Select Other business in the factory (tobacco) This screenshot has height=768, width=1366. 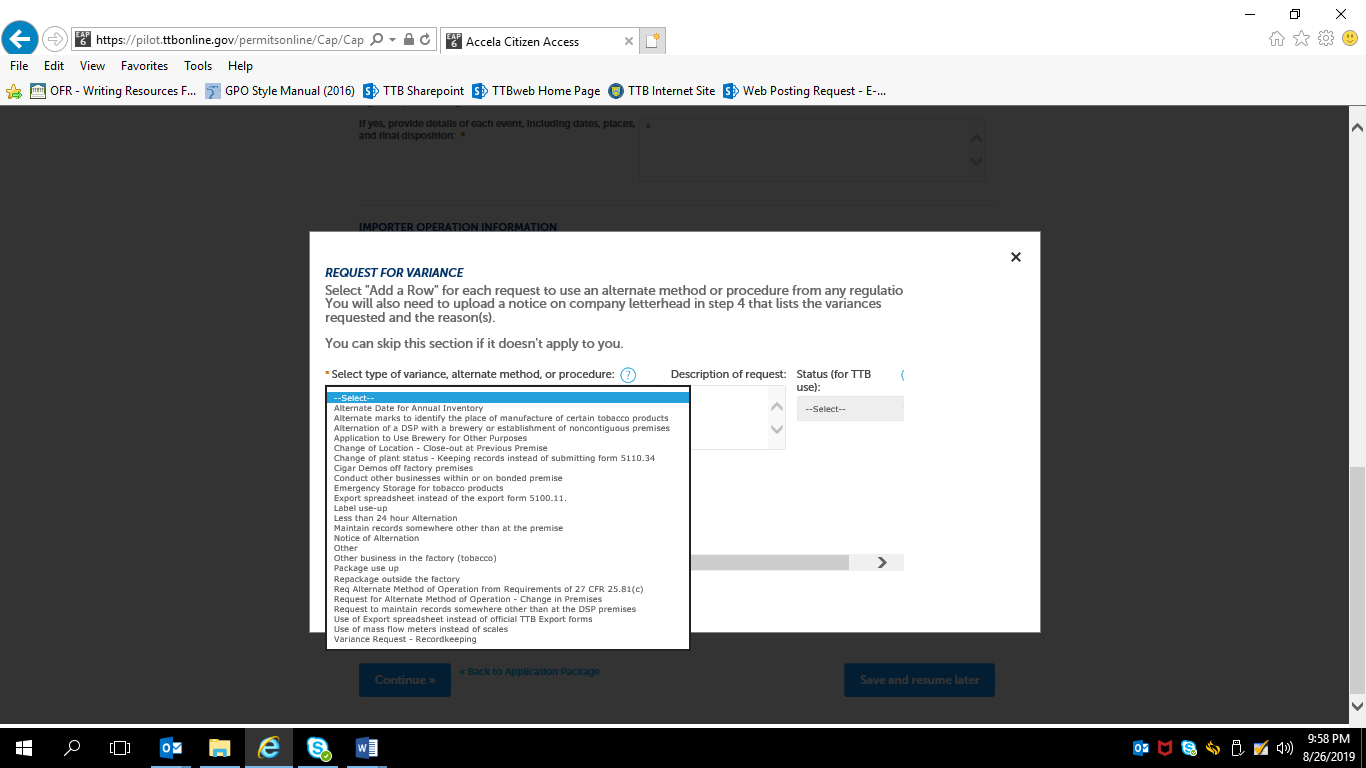click(508, 558)
